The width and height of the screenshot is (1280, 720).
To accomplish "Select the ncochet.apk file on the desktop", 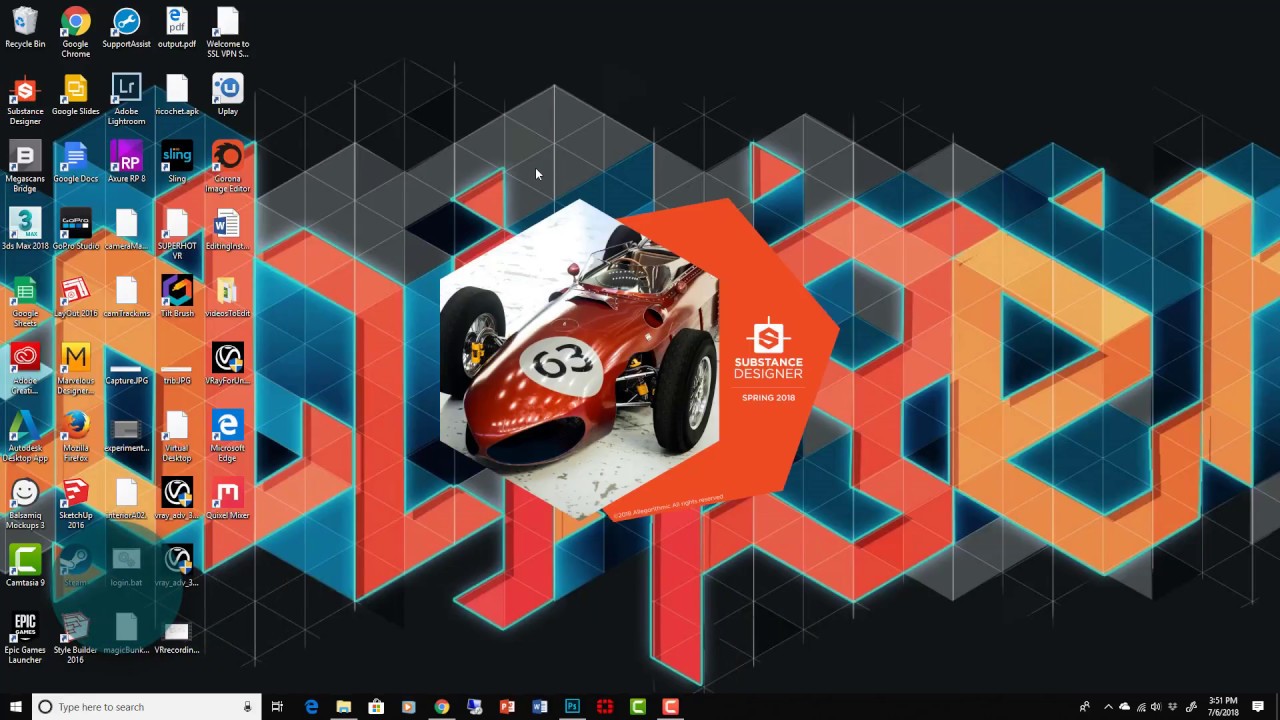I will coord(177,96).
